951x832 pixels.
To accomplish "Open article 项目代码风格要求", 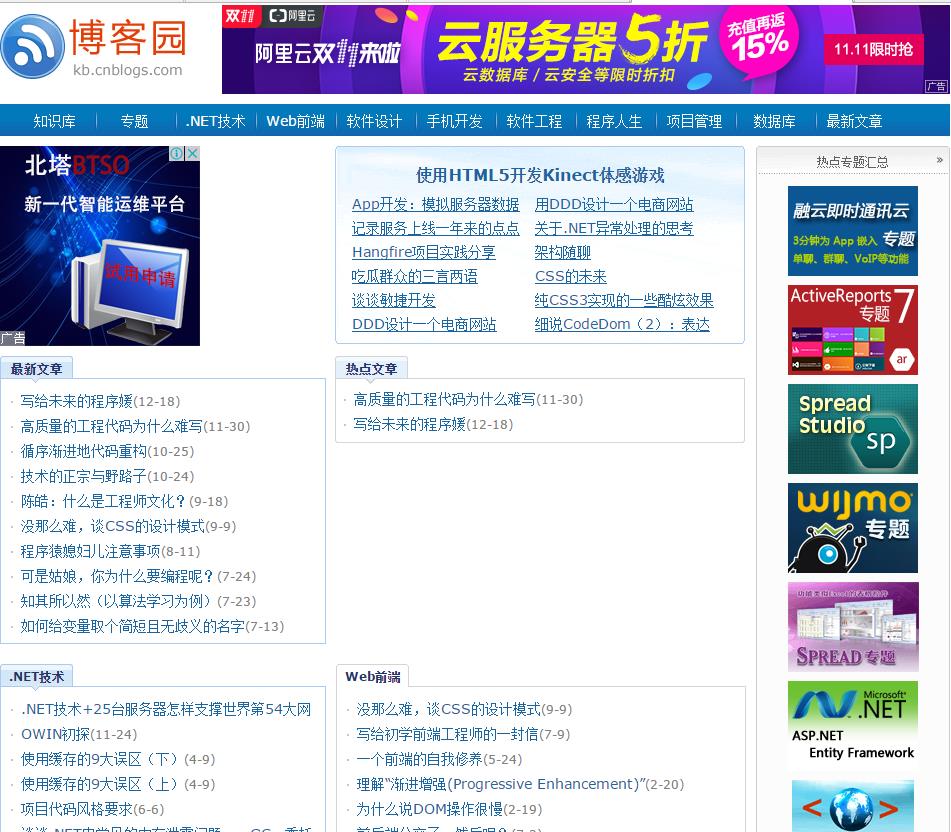I will coord(76,809).
